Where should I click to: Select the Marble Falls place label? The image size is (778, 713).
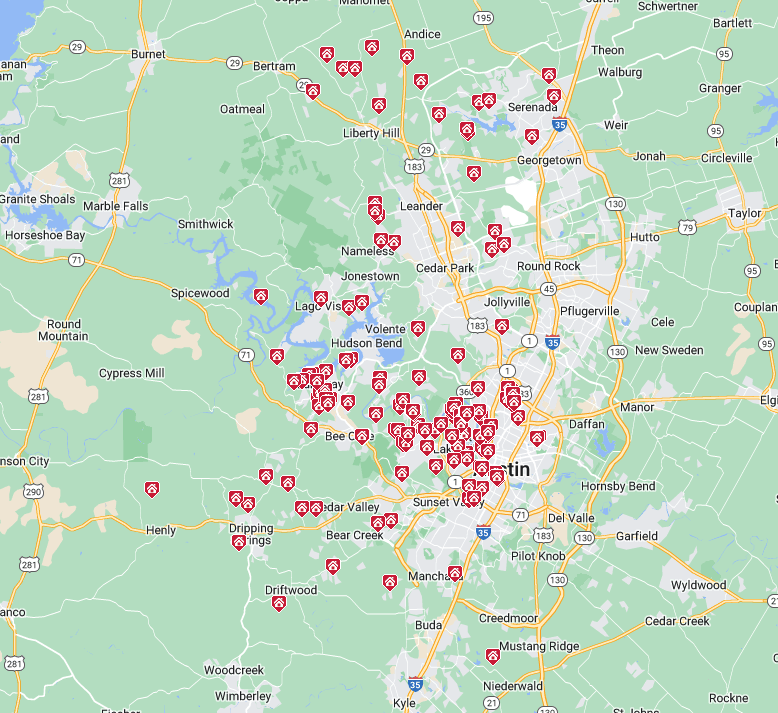[x=115, y=206]
